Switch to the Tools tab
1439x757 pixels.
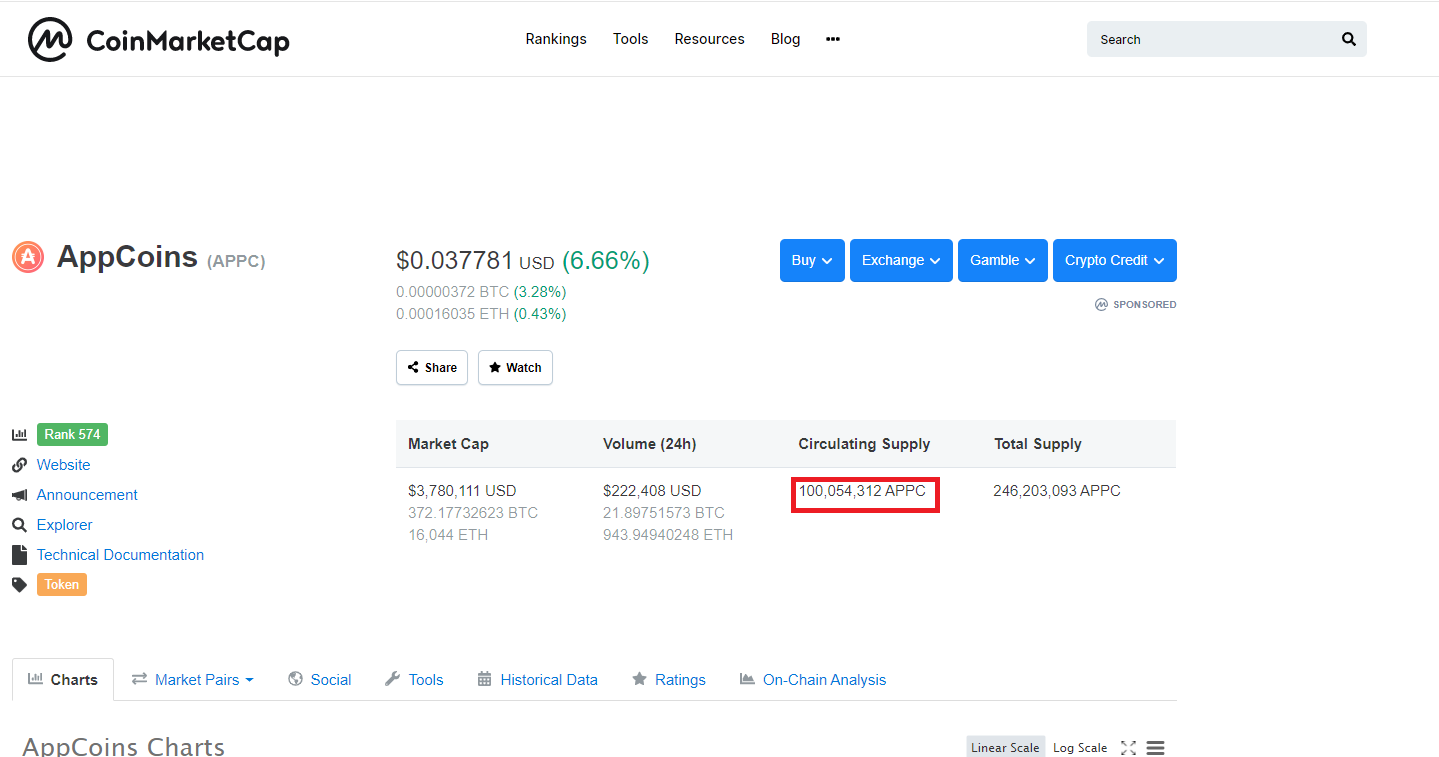point(414,680)
